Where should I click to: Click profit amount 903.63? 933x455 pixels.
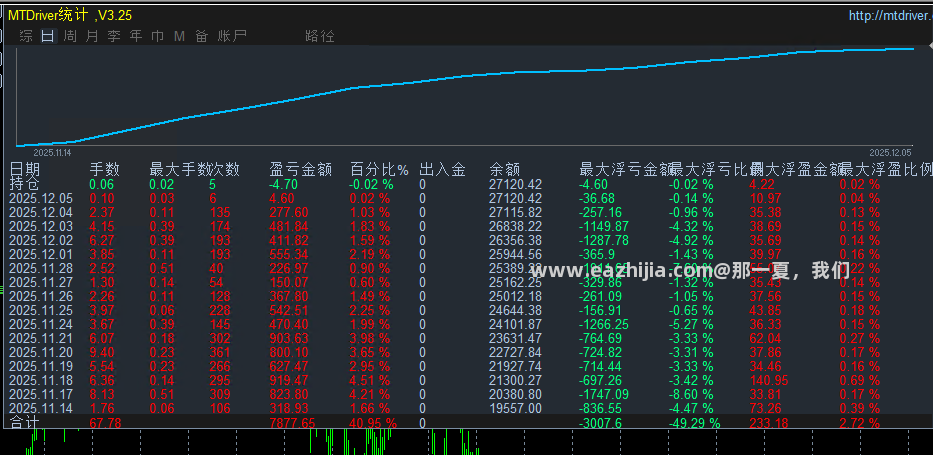point(289,338)
